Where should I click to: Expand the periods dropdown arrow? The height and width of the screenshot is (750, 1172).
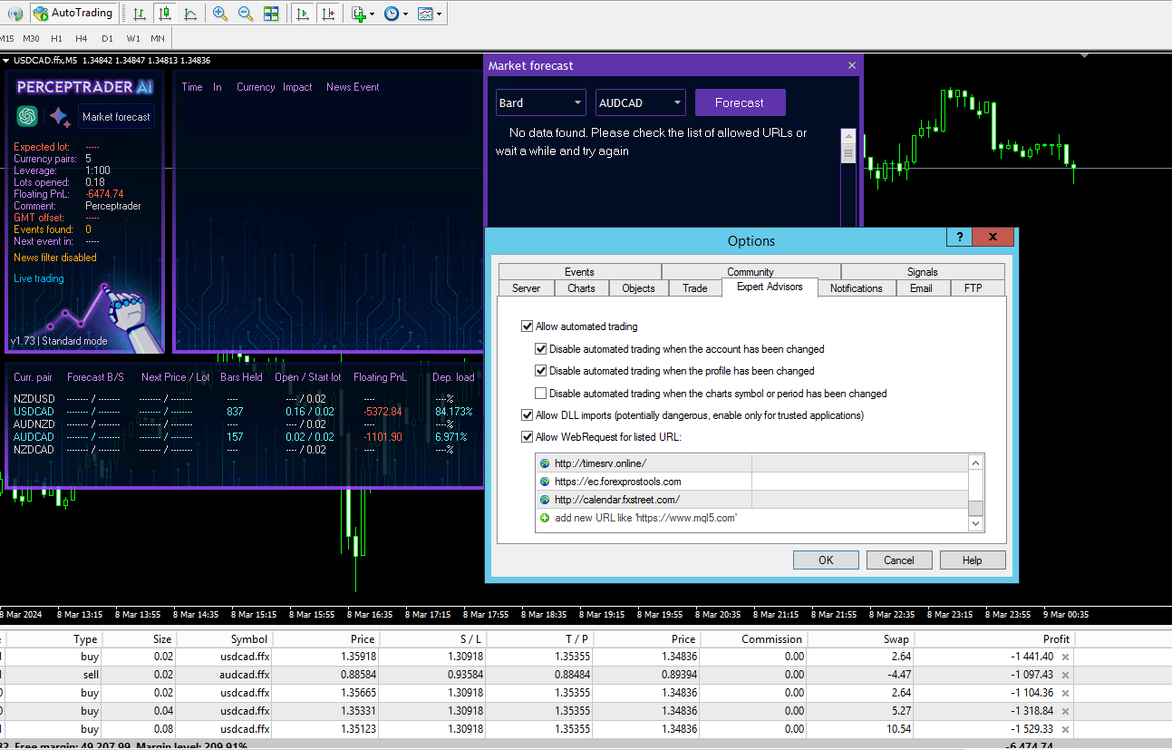click(x=405, y=13)
